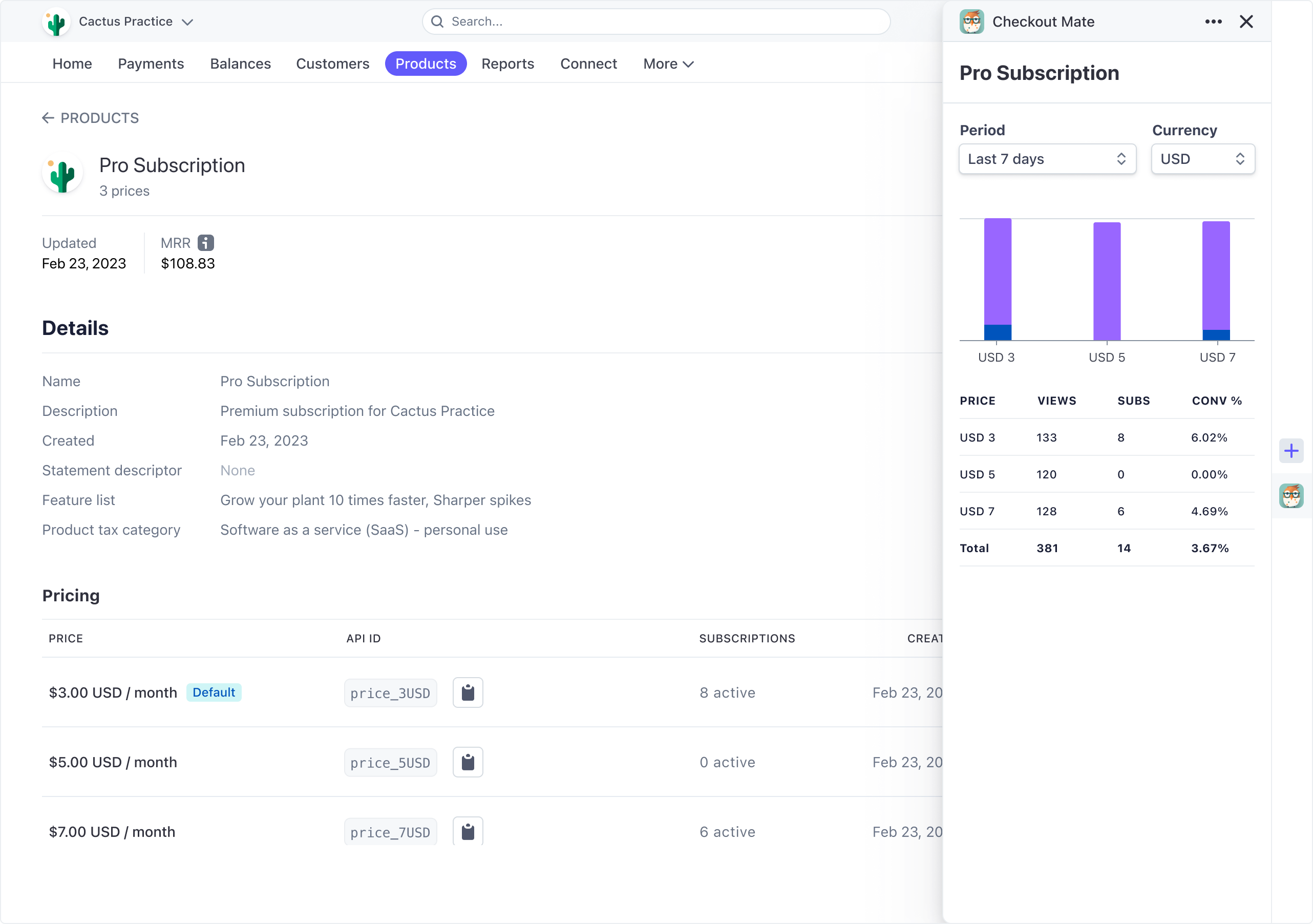Viewport: 1313px width, 924px height.
Task: Click the purple plus icon on right edge
Action: [1291, 451]
